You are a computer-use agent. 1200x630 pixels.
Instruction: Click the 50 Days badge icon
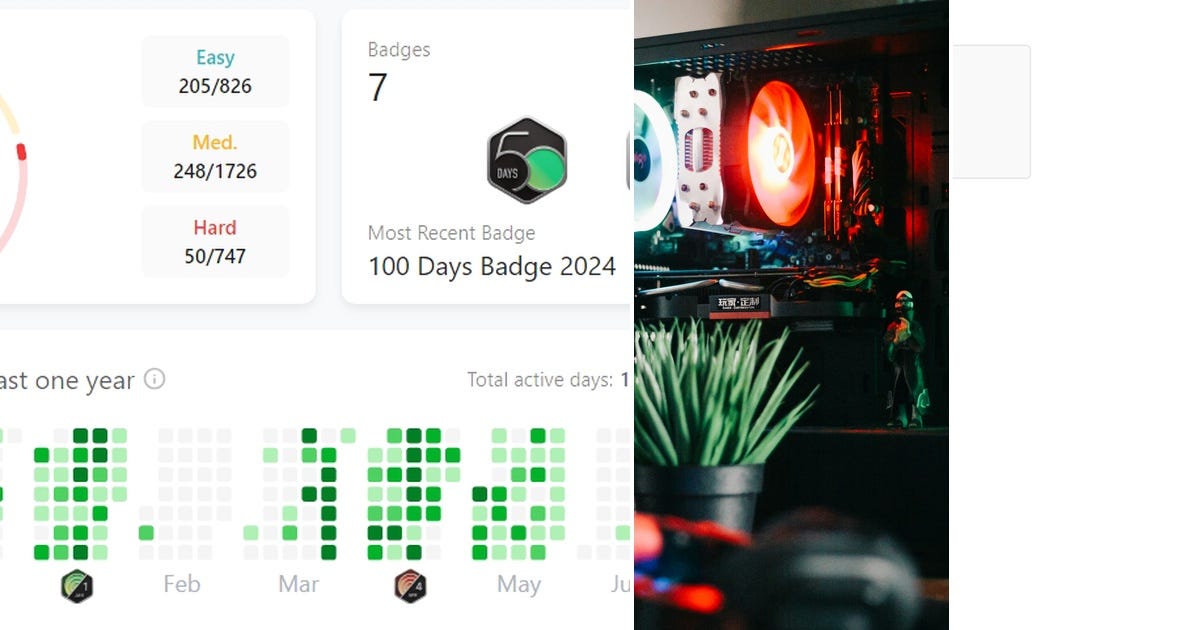point(527,161)
